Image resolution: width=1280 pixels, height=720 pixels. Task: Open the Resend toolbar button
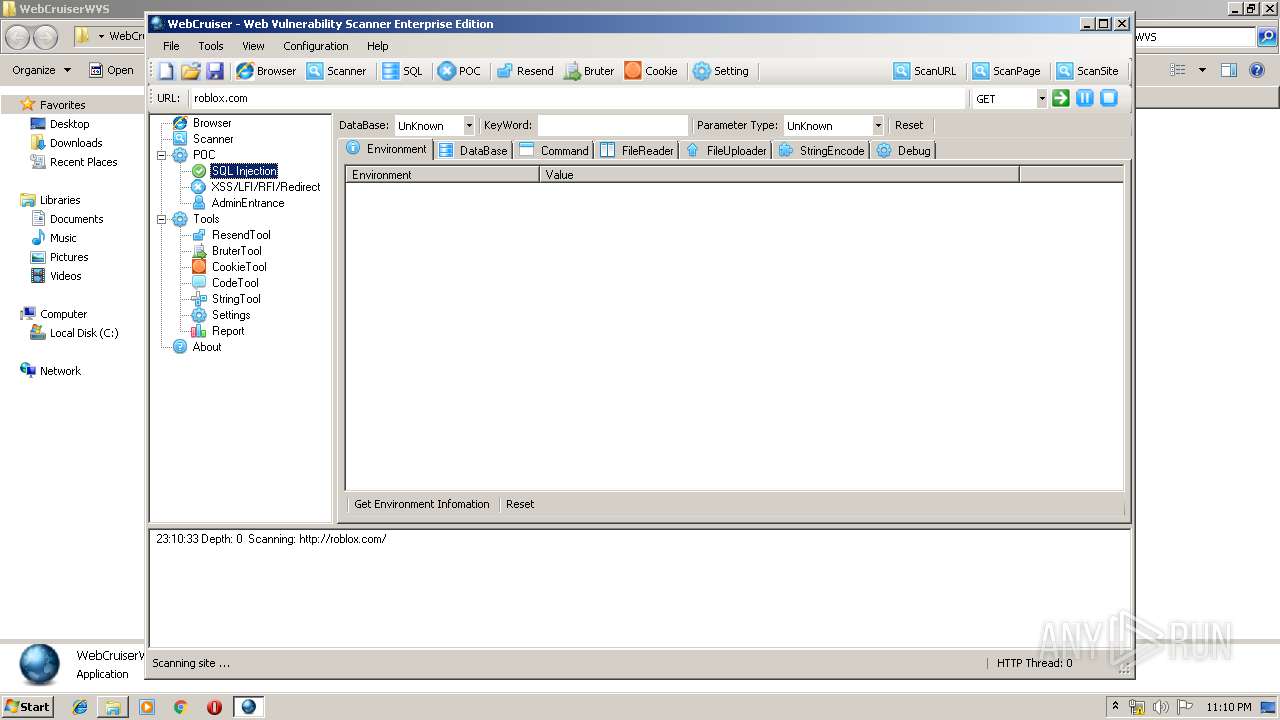click(x=525, y=71)
